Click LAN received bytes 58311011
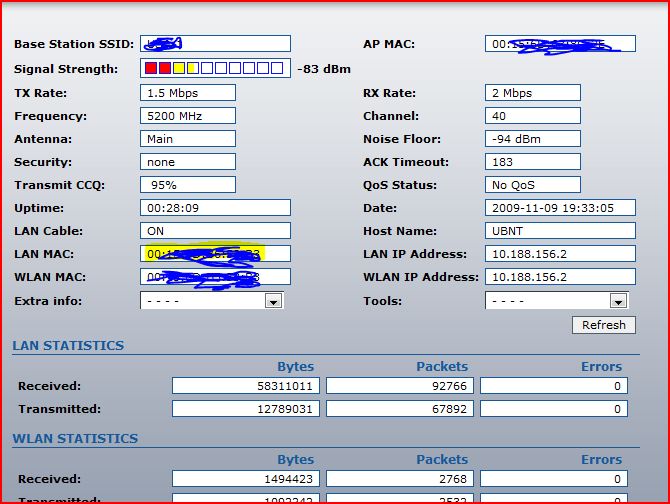This screenshot has width=670, height=504. [246, 386]
